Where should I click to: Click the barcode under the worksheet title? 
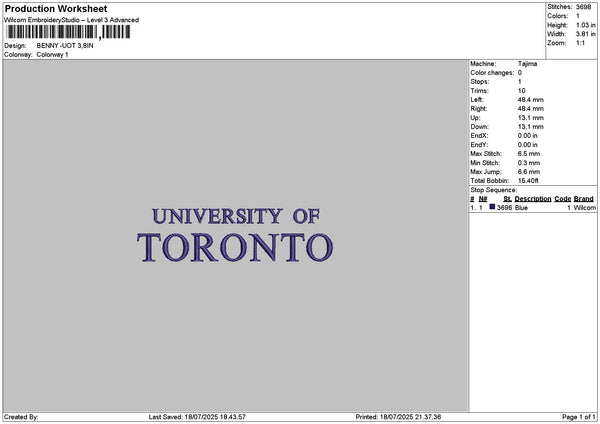coord(68,32)
